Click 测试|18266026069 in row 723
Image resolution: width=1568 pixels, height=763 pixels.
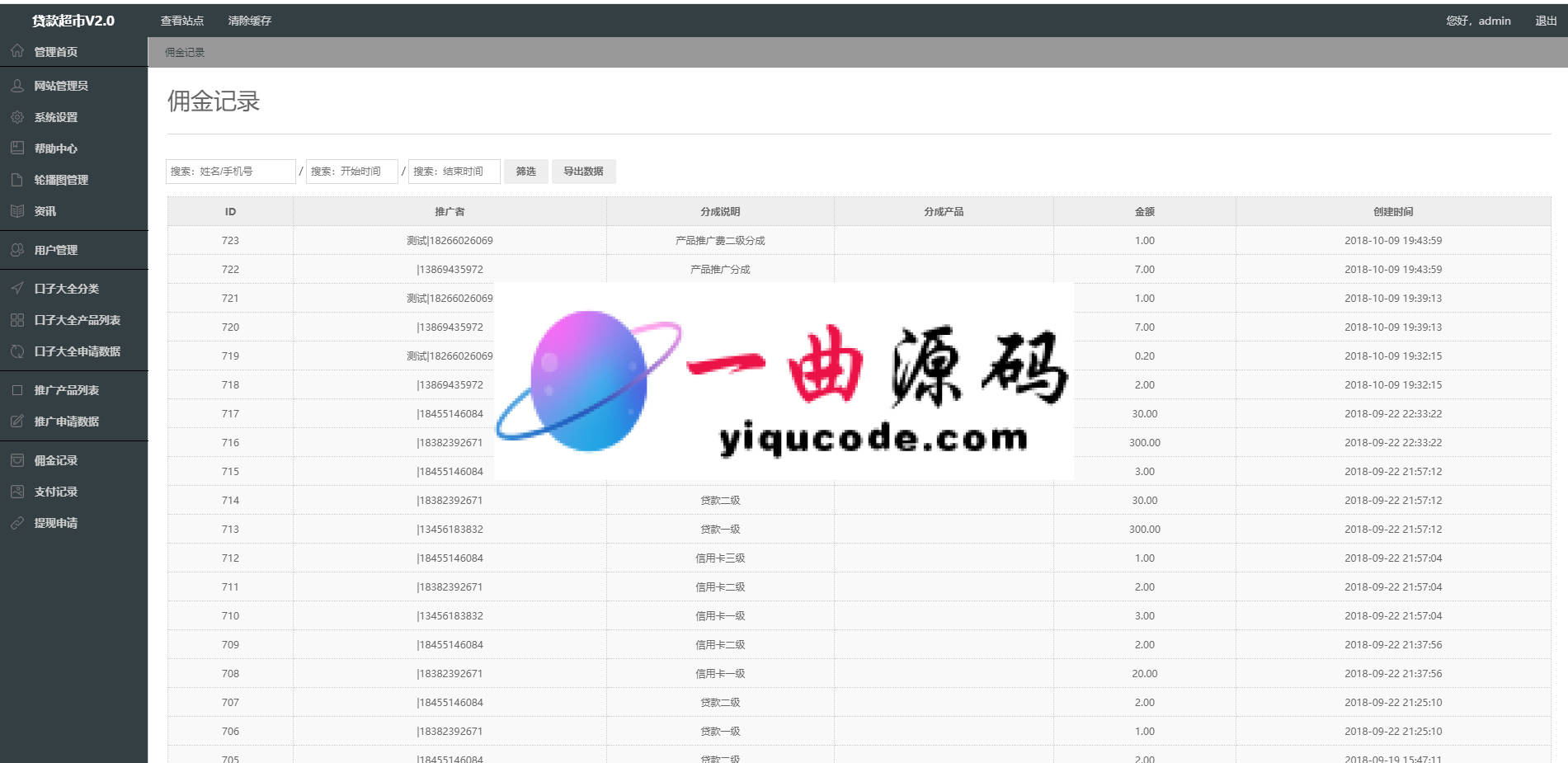[x=450, y=240]
